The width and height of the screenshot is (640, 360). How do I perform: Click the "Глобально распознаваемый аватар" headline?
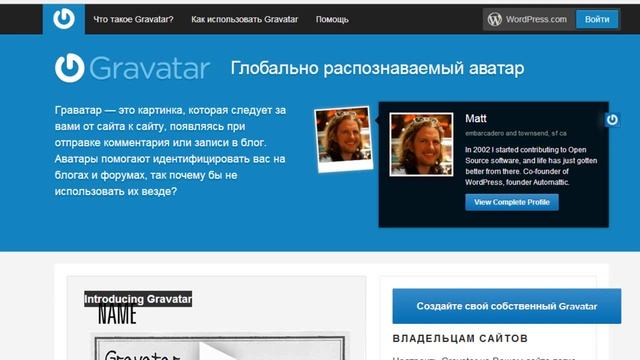click(377, 68)
